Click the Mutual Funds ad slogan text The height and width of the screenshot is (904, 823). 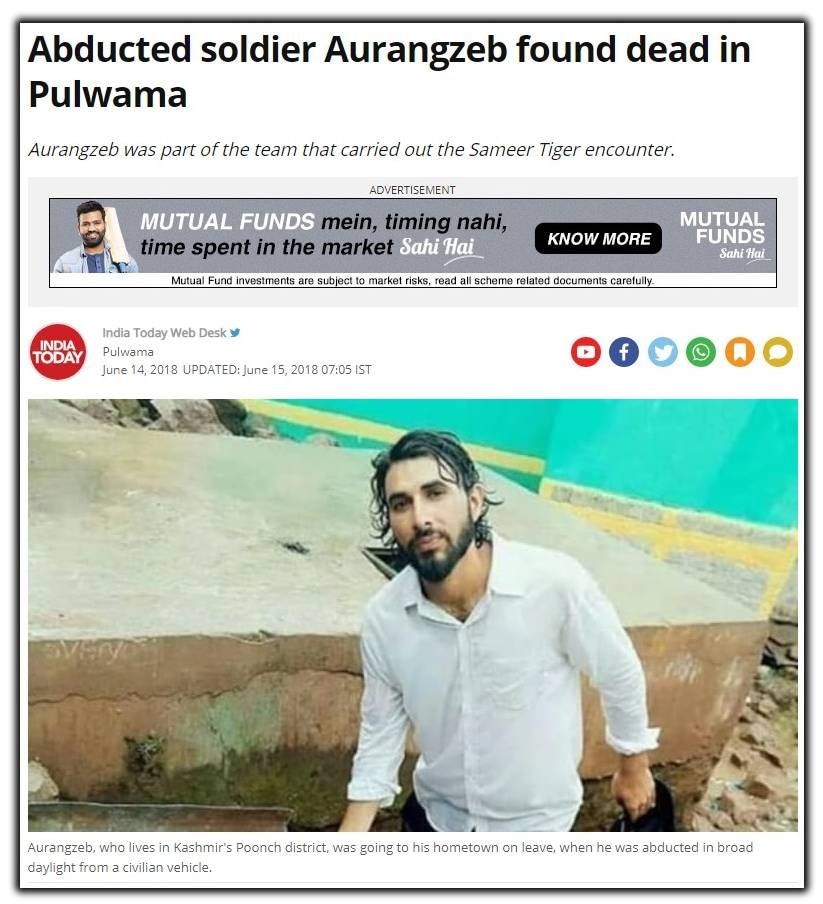324,235
